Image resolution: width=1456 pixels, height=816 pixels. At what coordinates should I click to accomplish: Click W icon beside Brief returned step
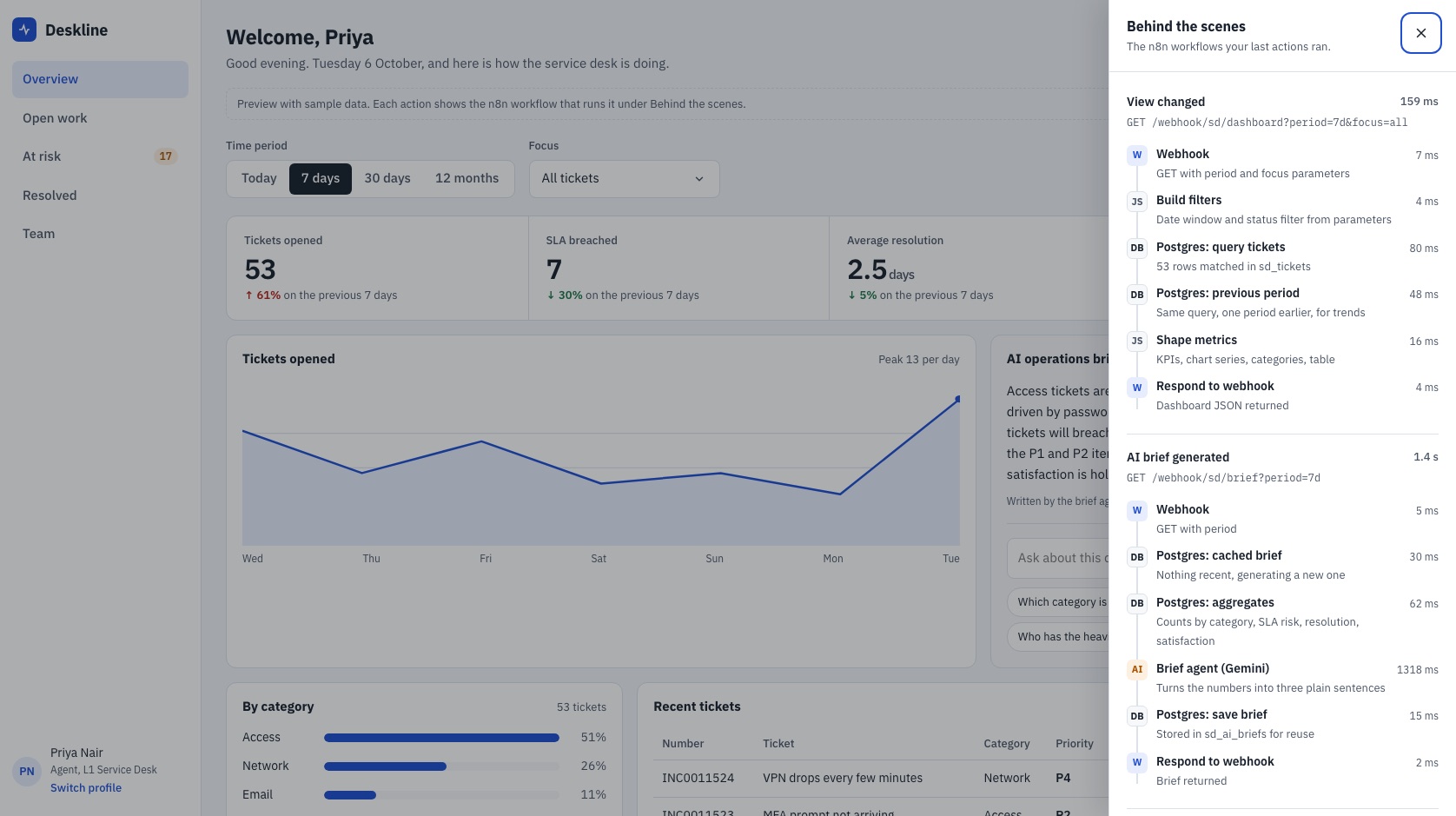point(1137,762)
